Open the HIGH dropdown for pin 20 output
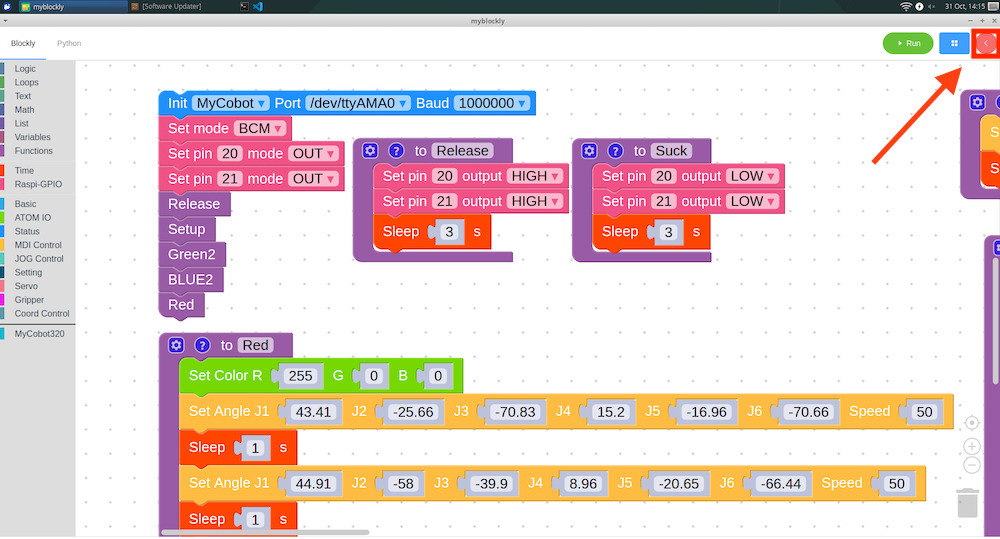1000x539 pixels. (x=534, y=176)
